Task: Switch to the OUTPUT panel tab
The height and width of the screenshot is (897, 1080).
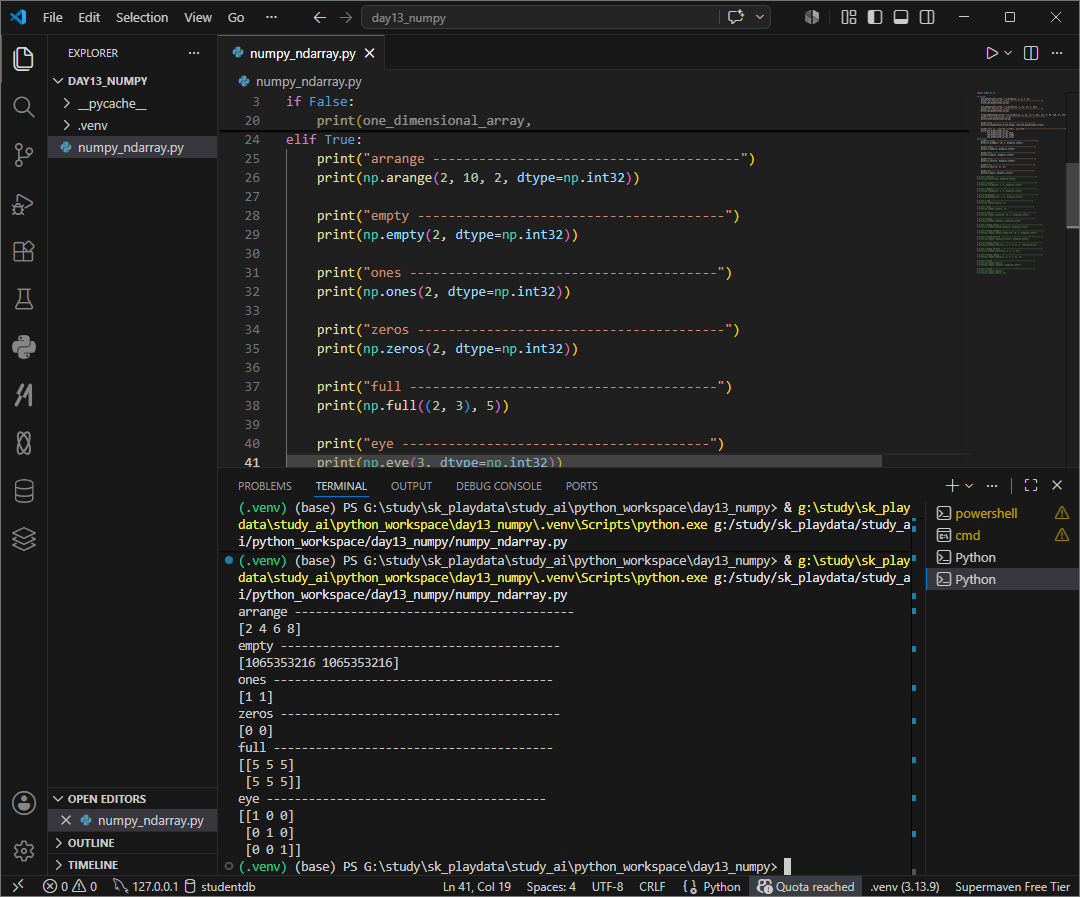Action: pyautogui.click(x=411, y=486)
